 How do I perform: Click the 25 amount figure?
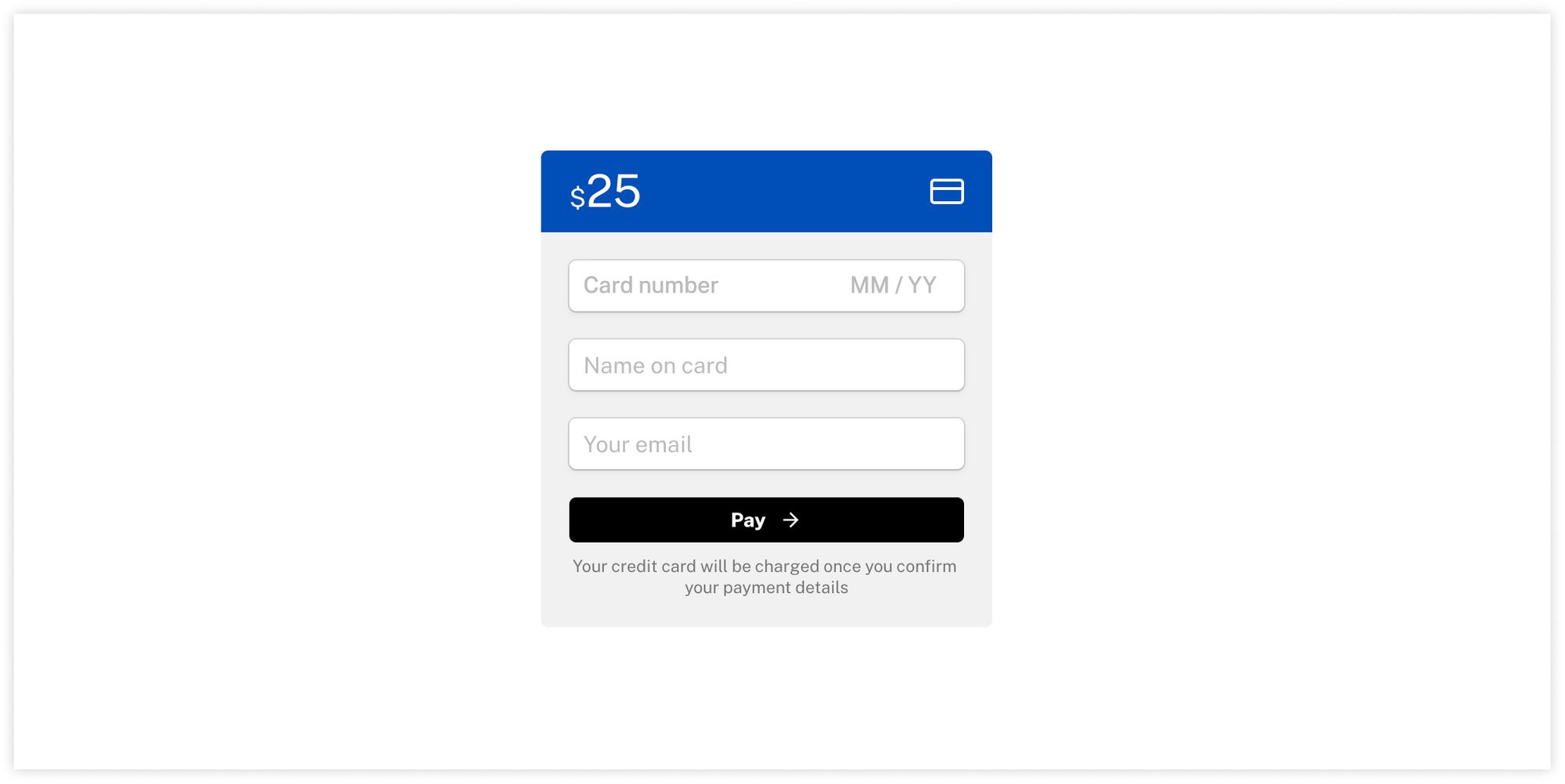coord(613,191)
